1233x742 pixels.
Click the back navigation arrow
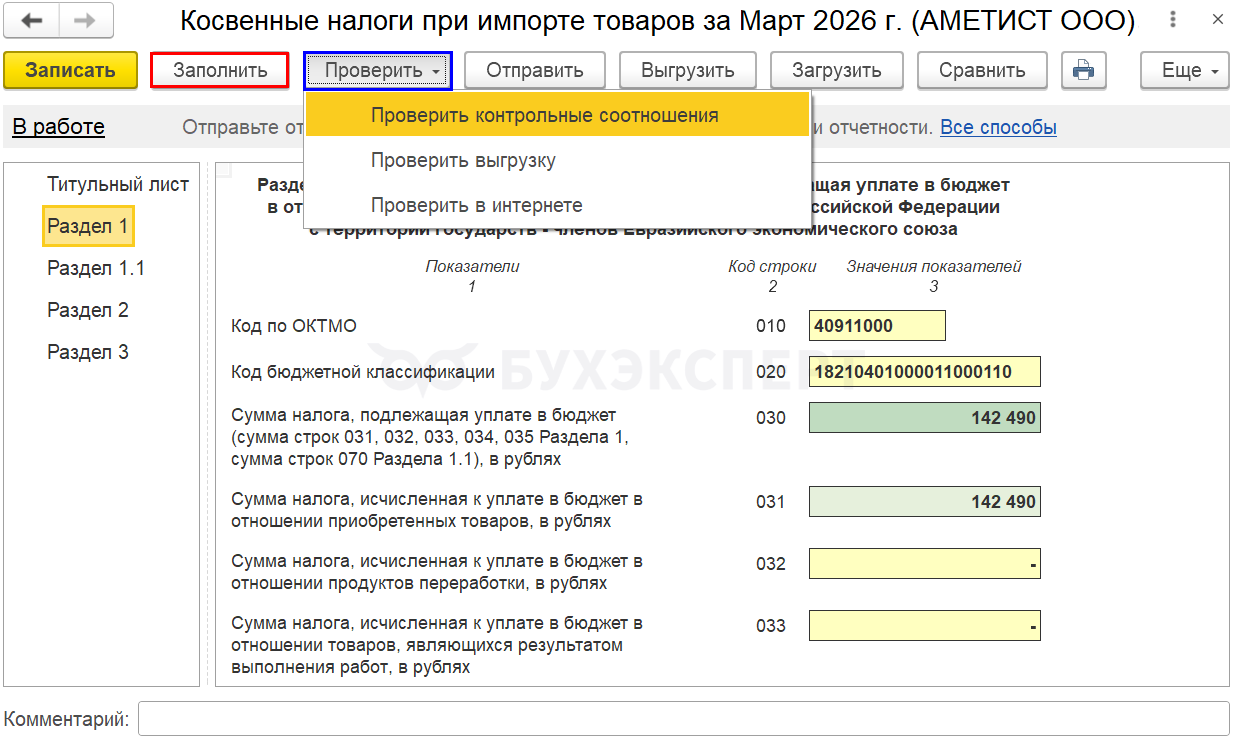click(32, 20)
